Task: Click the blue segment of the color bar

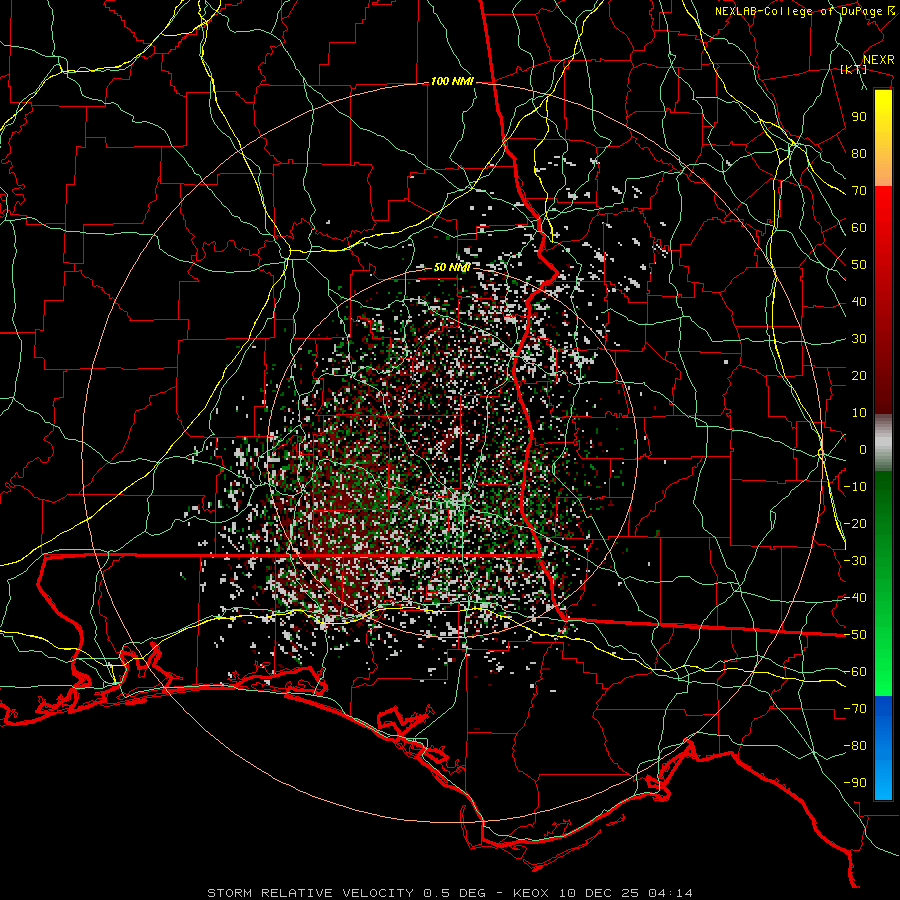Action: click(x=883, y=747)
